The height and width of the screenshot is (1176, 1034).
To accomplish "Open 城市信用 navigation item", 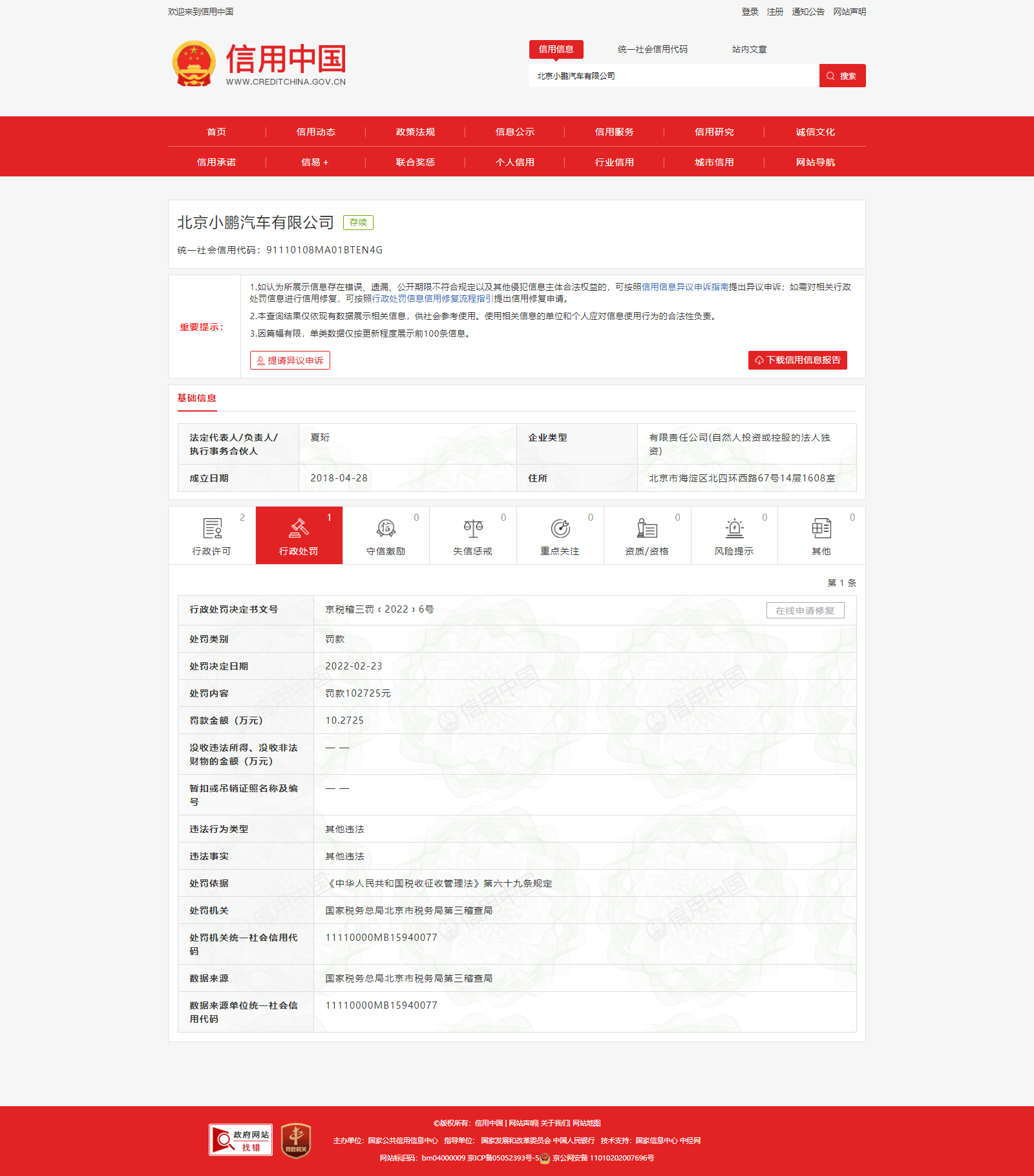I will 714,162.
